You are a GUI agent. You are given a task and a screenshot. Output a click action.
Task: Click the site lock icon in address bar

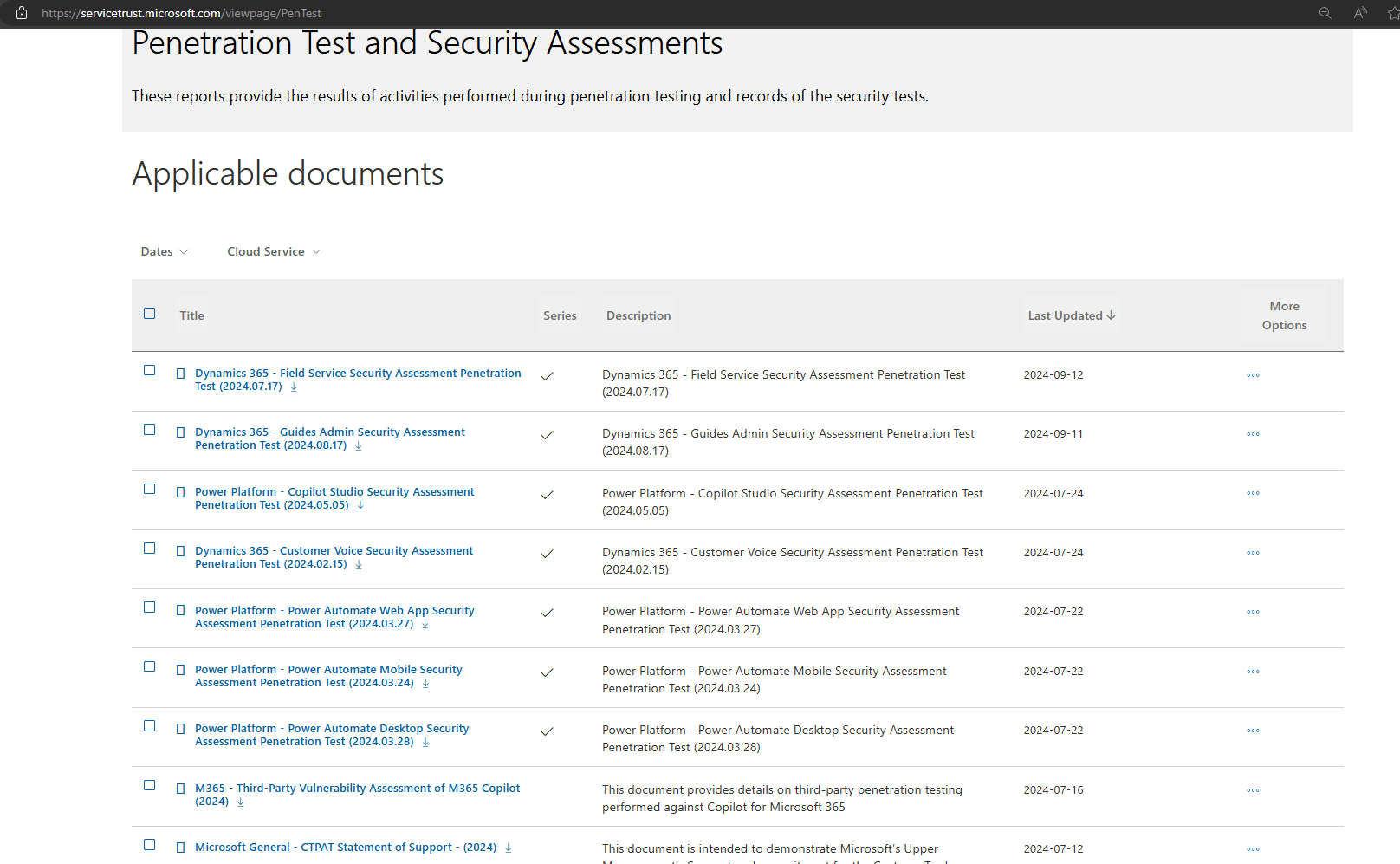pos(22,13)
